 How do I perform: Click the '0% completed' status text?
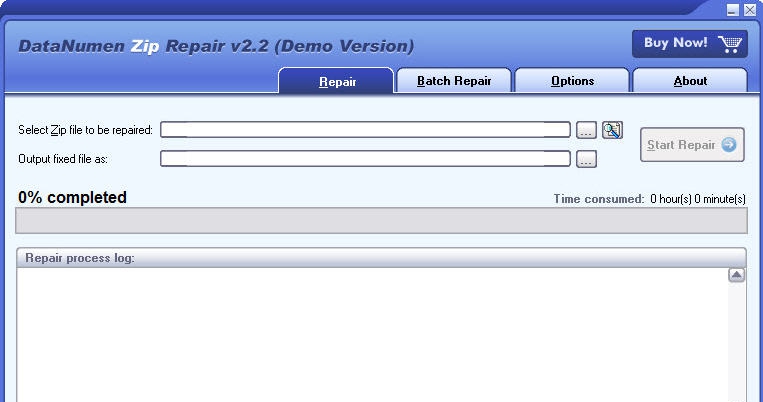73,197
